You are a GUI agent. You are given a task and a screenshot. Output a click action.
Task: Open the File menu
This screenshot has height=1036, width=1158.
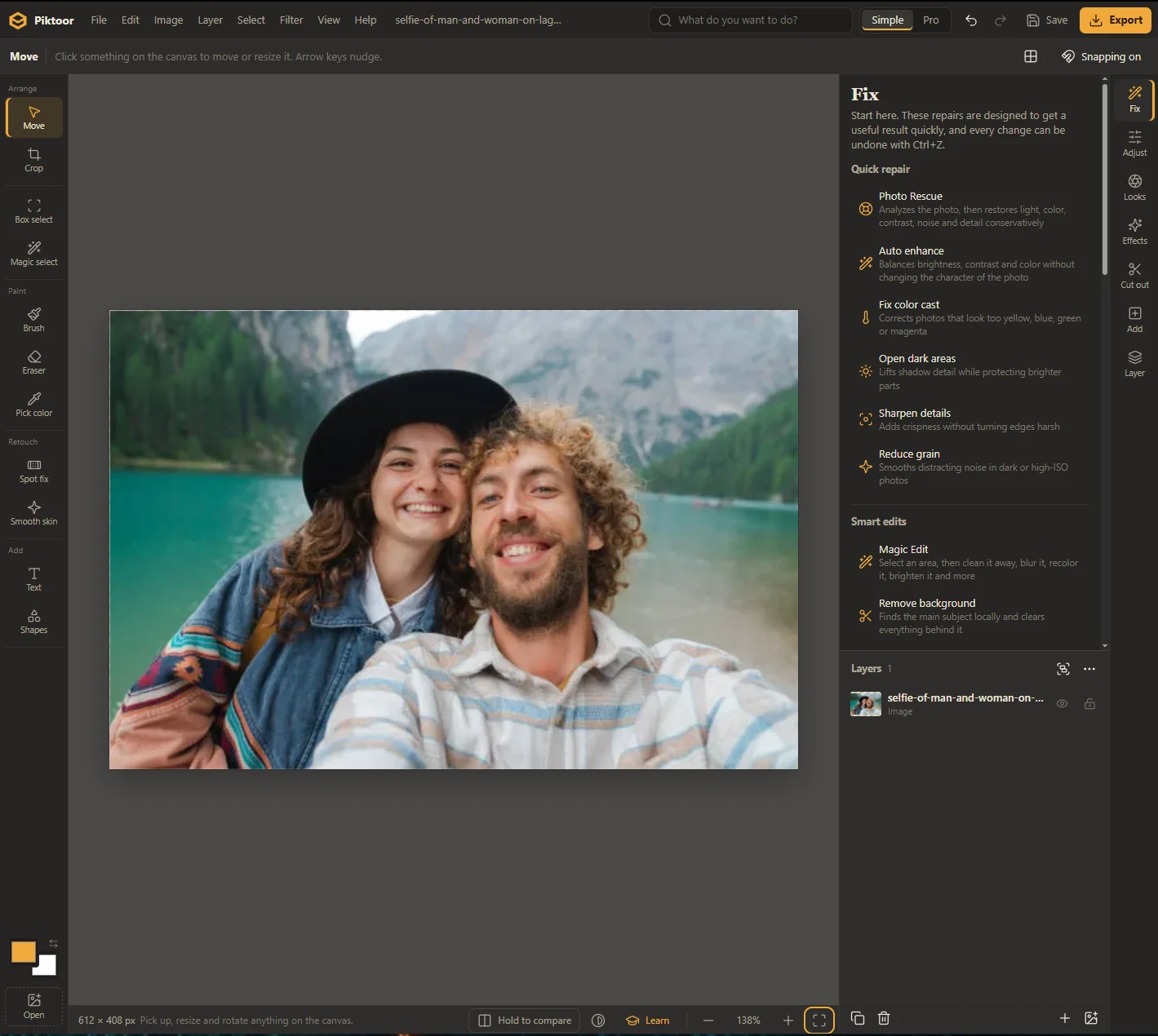tap(99, 20)
